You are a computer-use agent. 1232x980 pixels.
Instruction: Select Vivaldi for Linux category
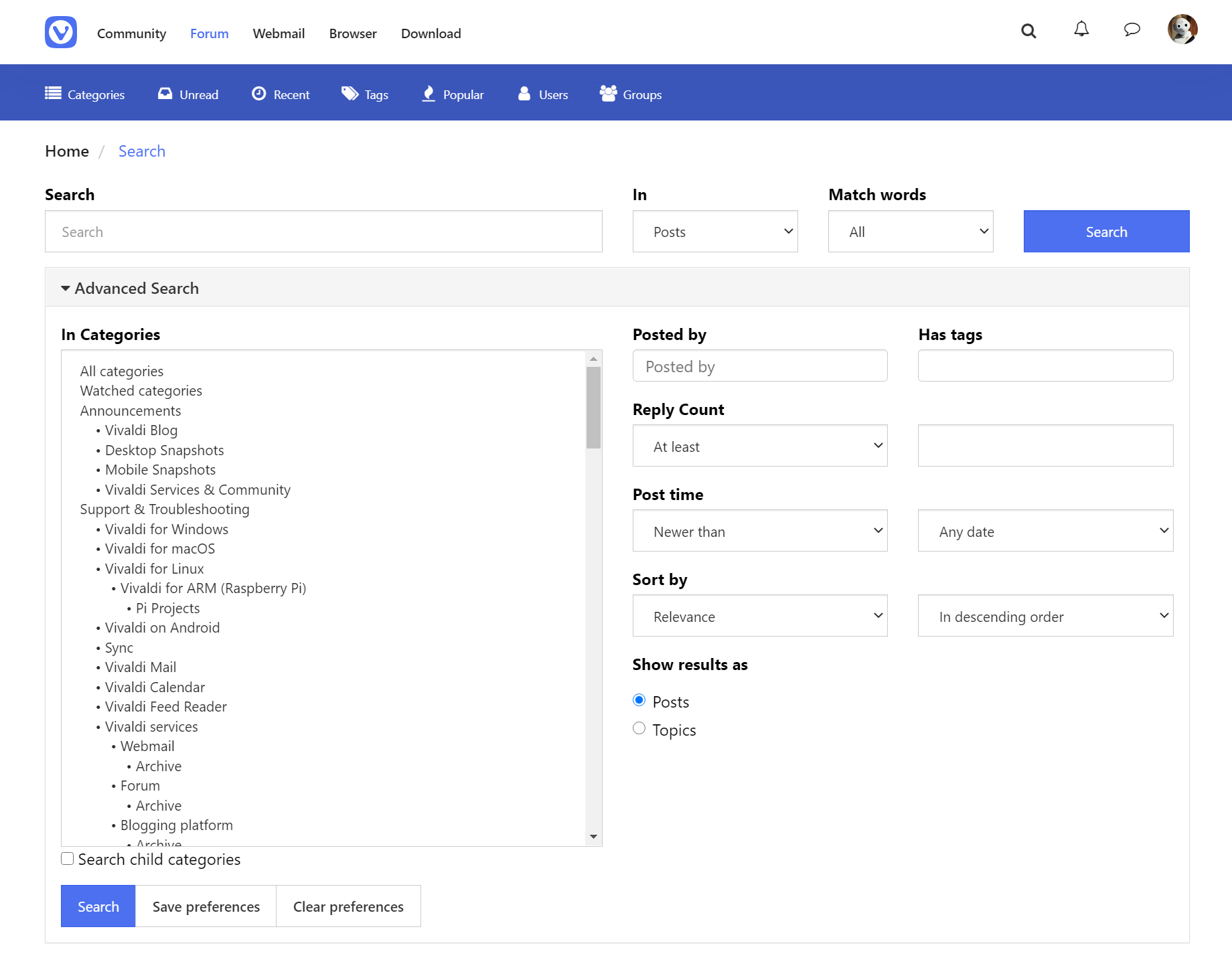(x=155, y=569)
